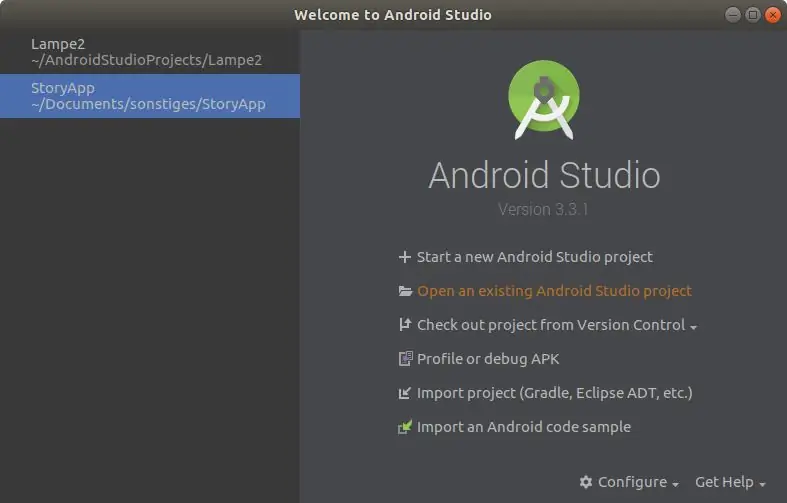Click the Android Studio heading text
The height and width of the screenshot is (503, 787).
click(x=544, y=175)
